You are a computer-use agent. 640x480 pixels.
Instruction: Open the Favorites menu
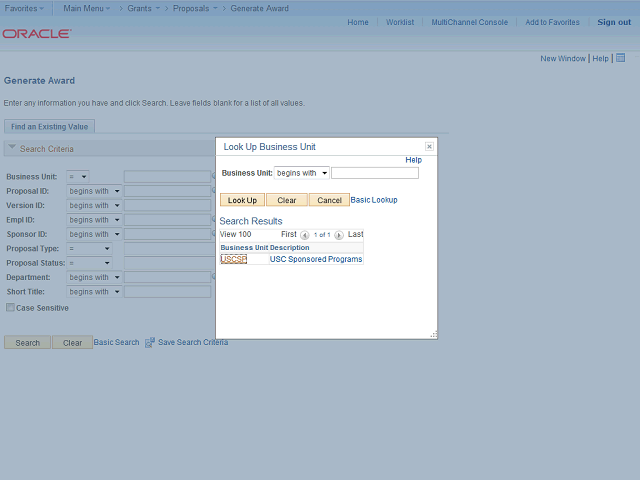[24, 8]
